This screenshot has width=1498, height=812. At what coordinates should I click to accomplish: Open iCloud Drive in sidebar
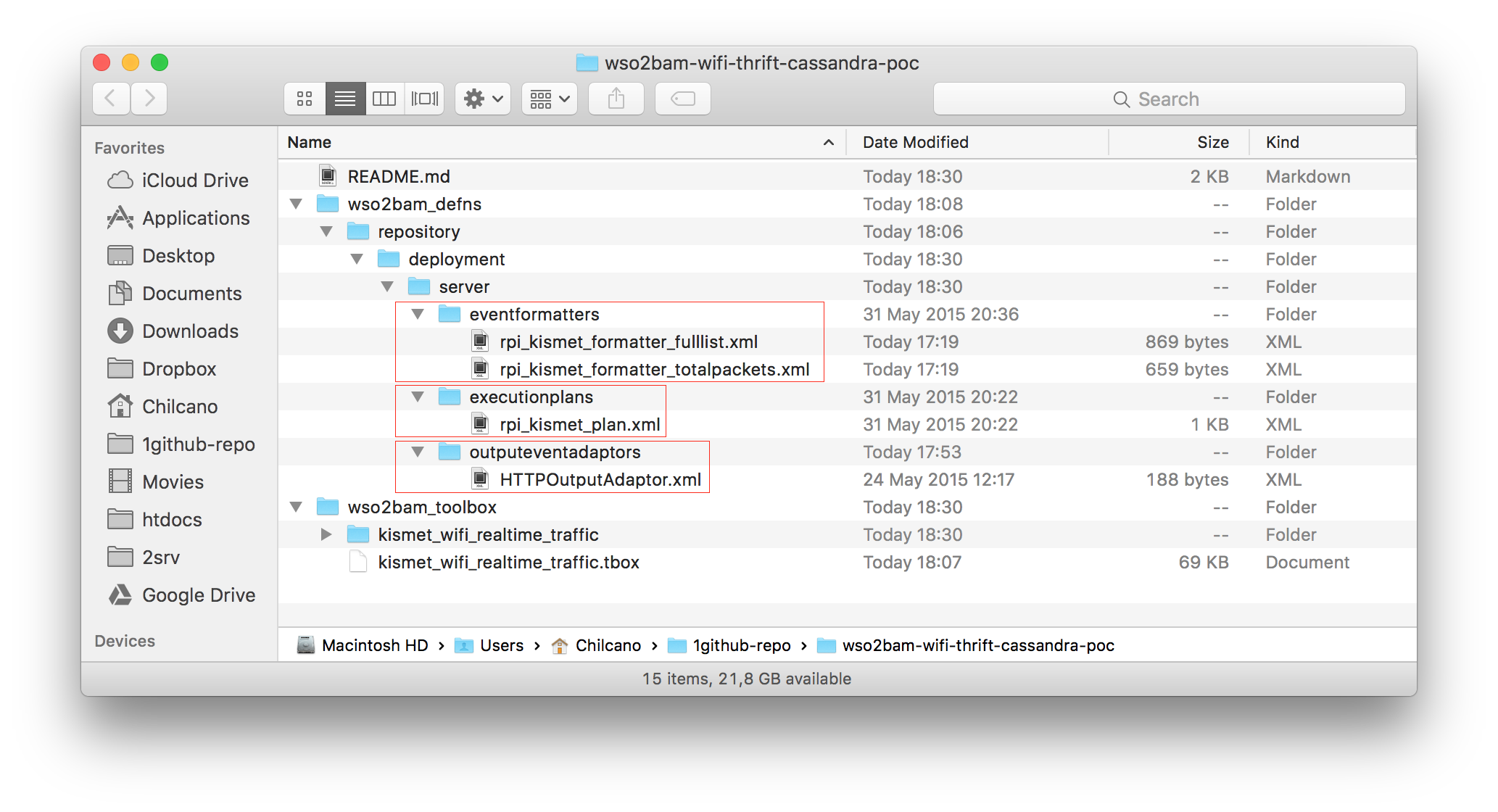tap(194, 180)
